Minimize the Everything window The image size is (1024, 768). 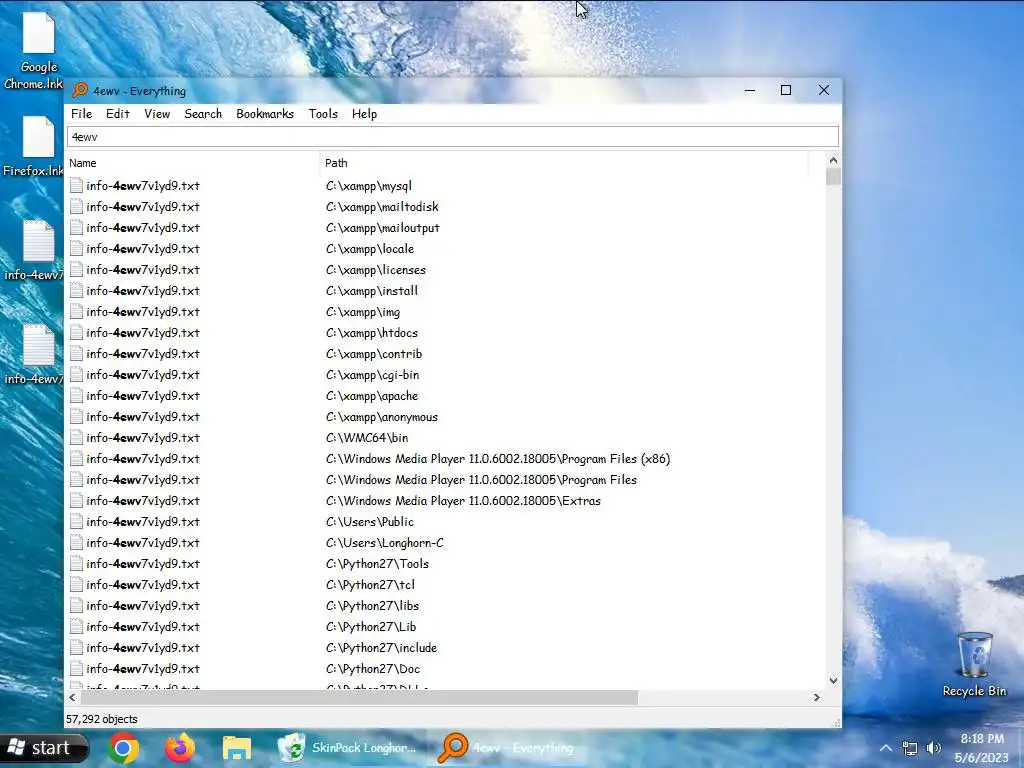750,90
